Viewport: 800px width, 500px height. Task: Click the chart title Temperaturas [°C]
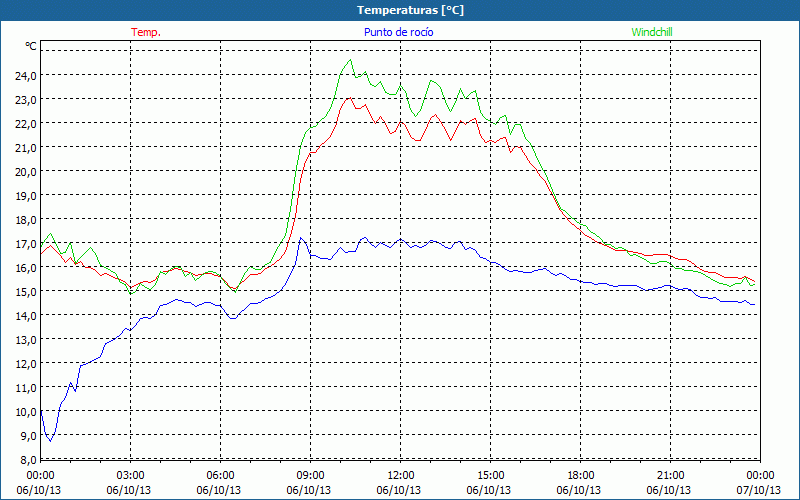coord(410,10)
